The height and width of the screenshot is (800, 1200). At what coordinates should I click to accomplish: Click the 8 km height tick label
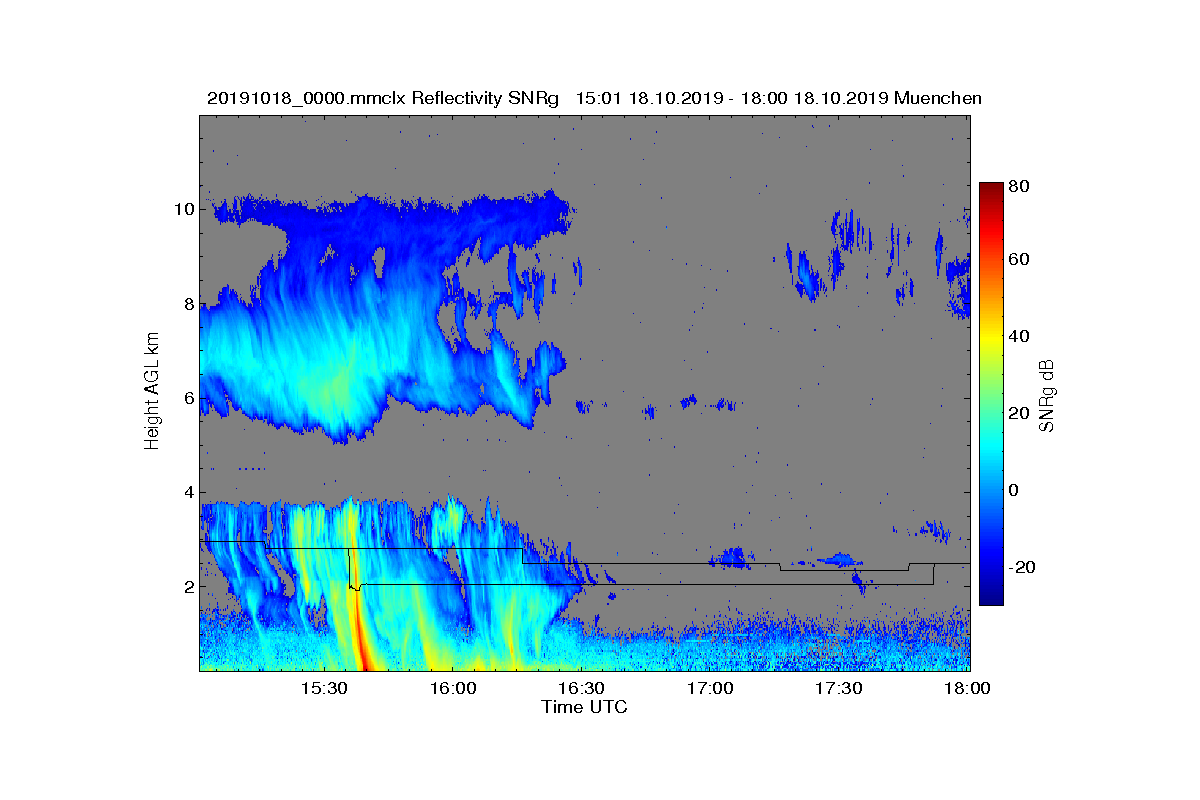pos(188,303)
